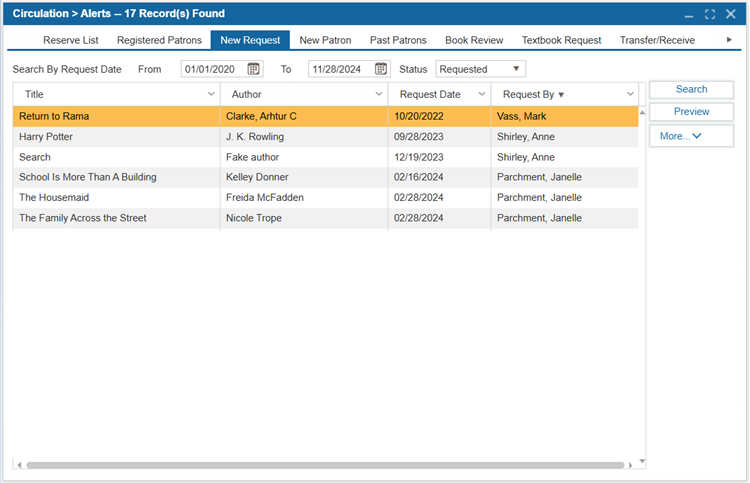The width and height of the screenshot is (750, 483).
Task: Minimize the Alerts window
Action: pos(689,14)
